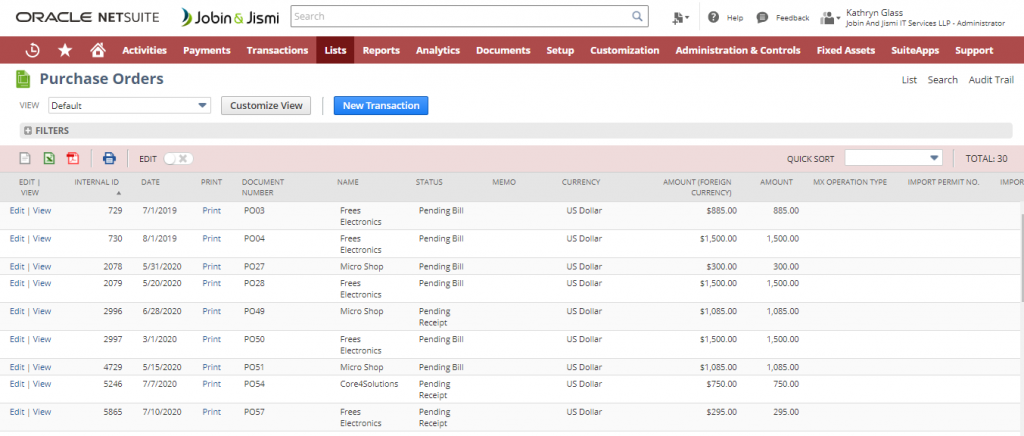Open the Transactions menu
Viewport: 1024px width, 436px height.
click(277, 50)
